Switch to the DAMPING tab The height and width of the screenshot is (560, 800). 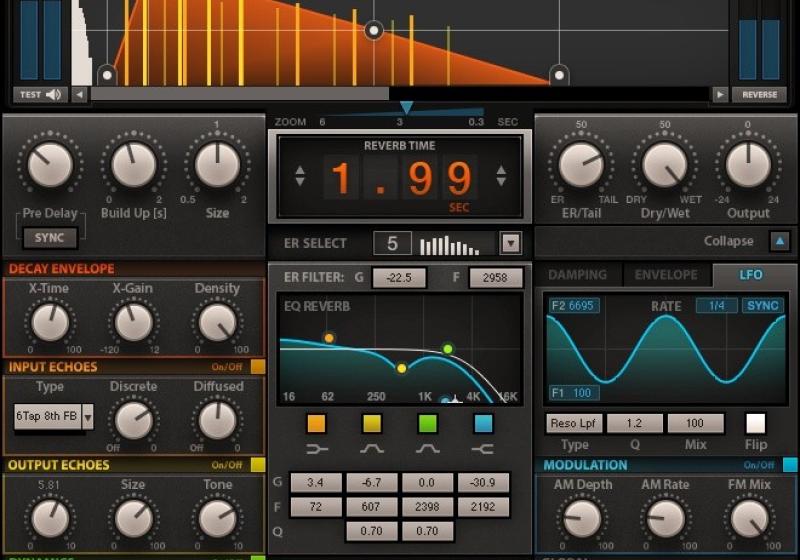click(x=578, y=275)
